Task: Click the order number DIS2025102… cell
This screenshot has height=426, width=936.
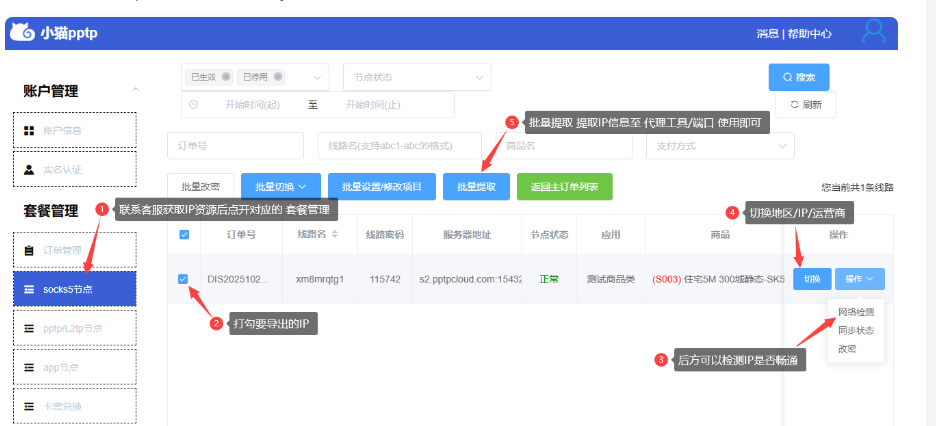Action: [240, 279]
